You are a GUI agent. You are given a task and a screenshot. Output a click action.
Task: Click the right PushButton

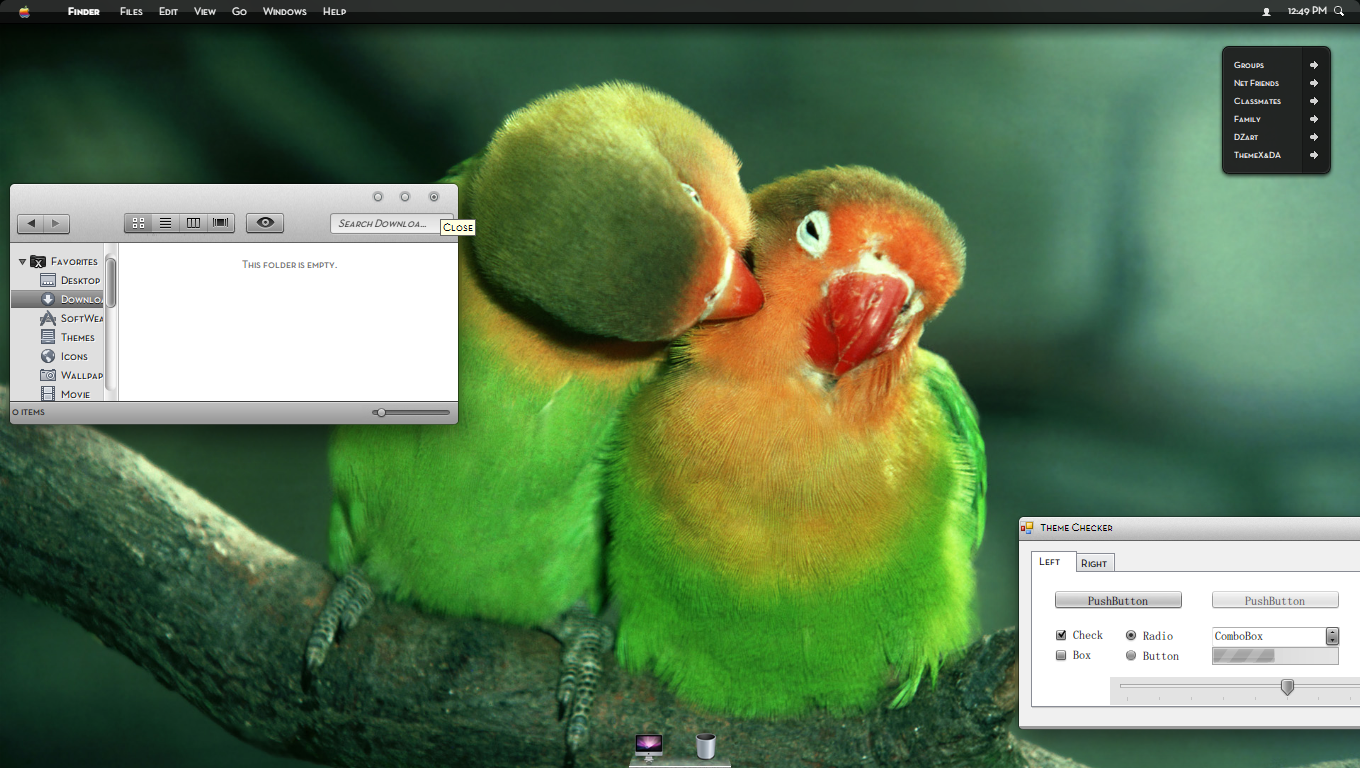[x=1275, y=600]
